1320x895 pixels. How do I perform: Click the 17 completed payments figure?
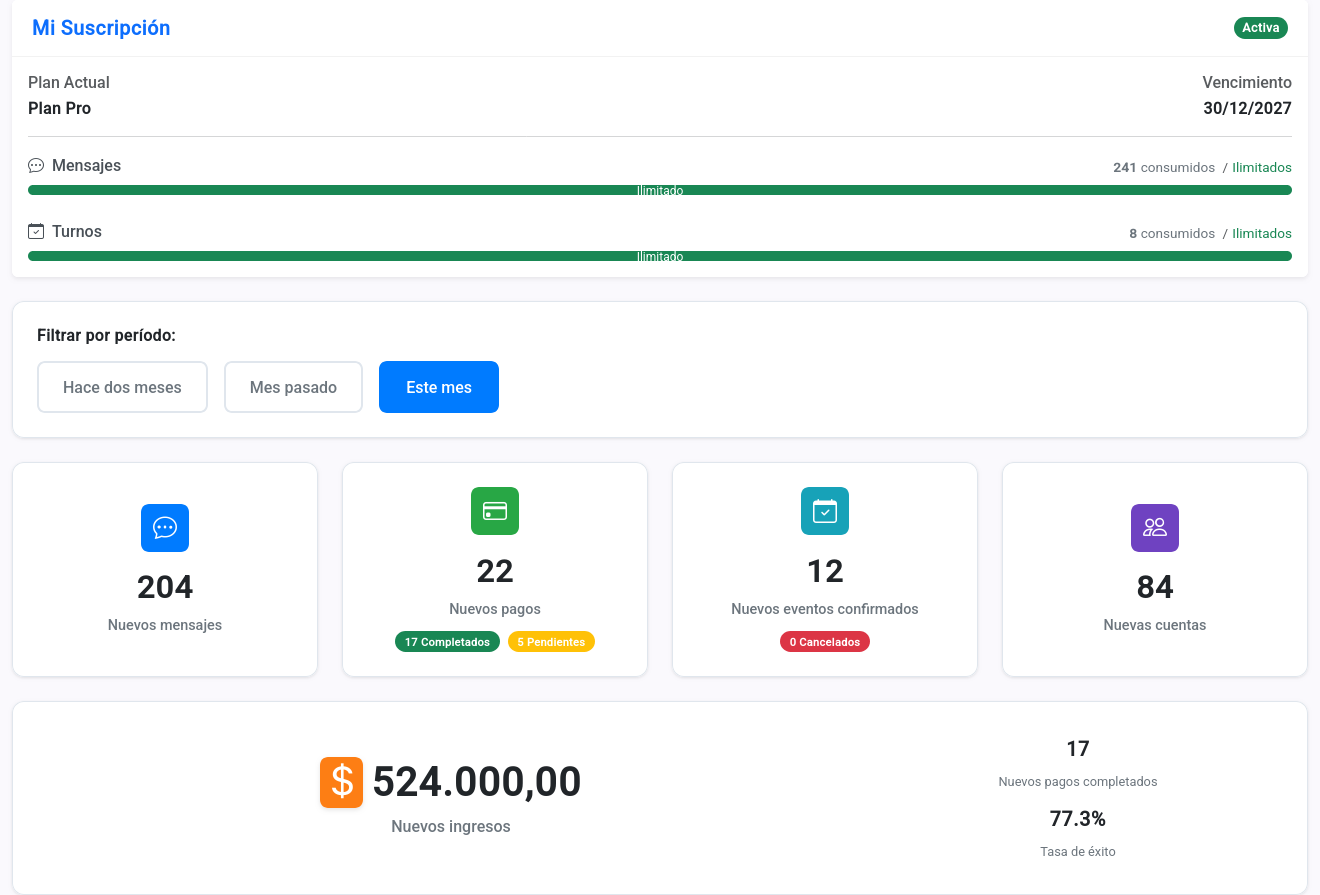[x=1078, y=749]
